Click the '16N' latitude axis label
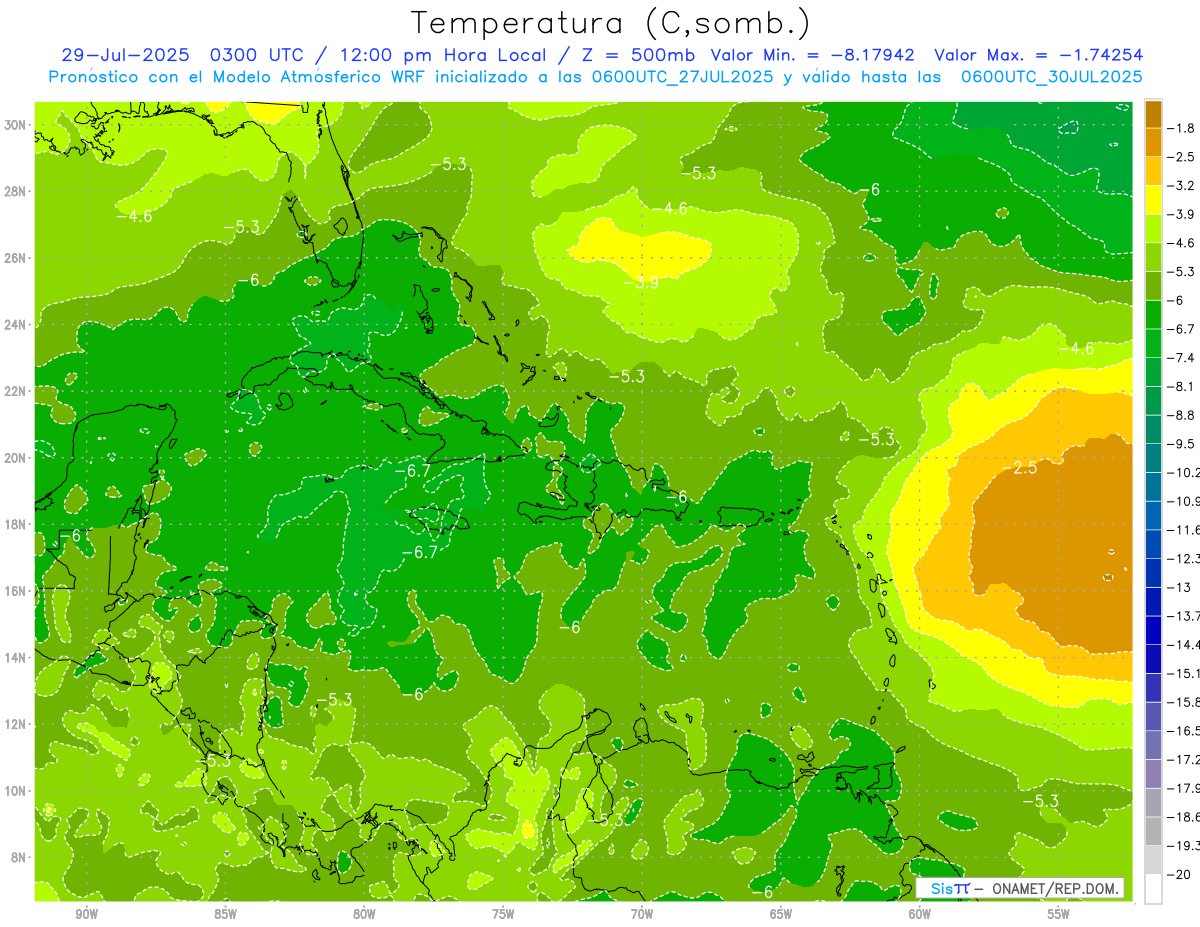The image size is (1200, 927). pyautogui.click(x=16, y=591)
